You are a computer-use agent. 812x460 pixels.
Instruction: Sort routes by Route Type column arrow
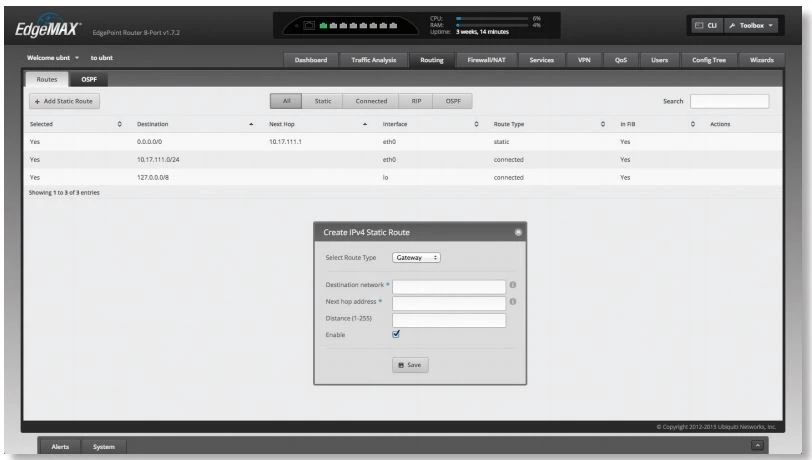(603, 124)
